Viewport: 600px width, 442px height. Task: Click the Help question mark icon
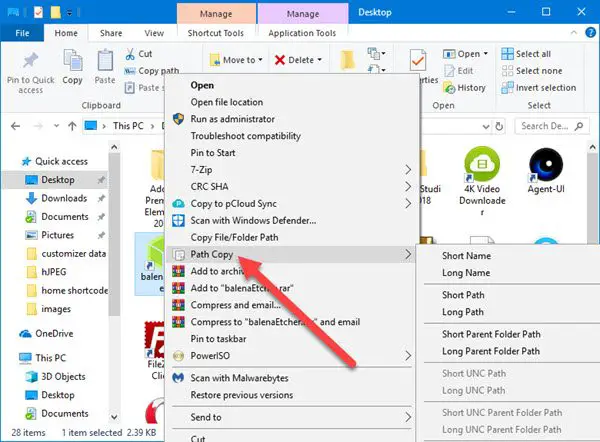pos(590,33)
